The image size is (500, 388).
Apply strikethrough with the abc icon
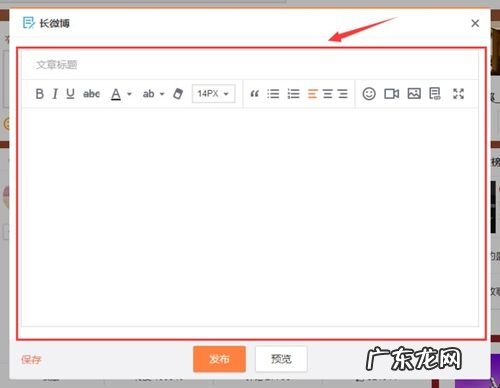click(91, 94)
